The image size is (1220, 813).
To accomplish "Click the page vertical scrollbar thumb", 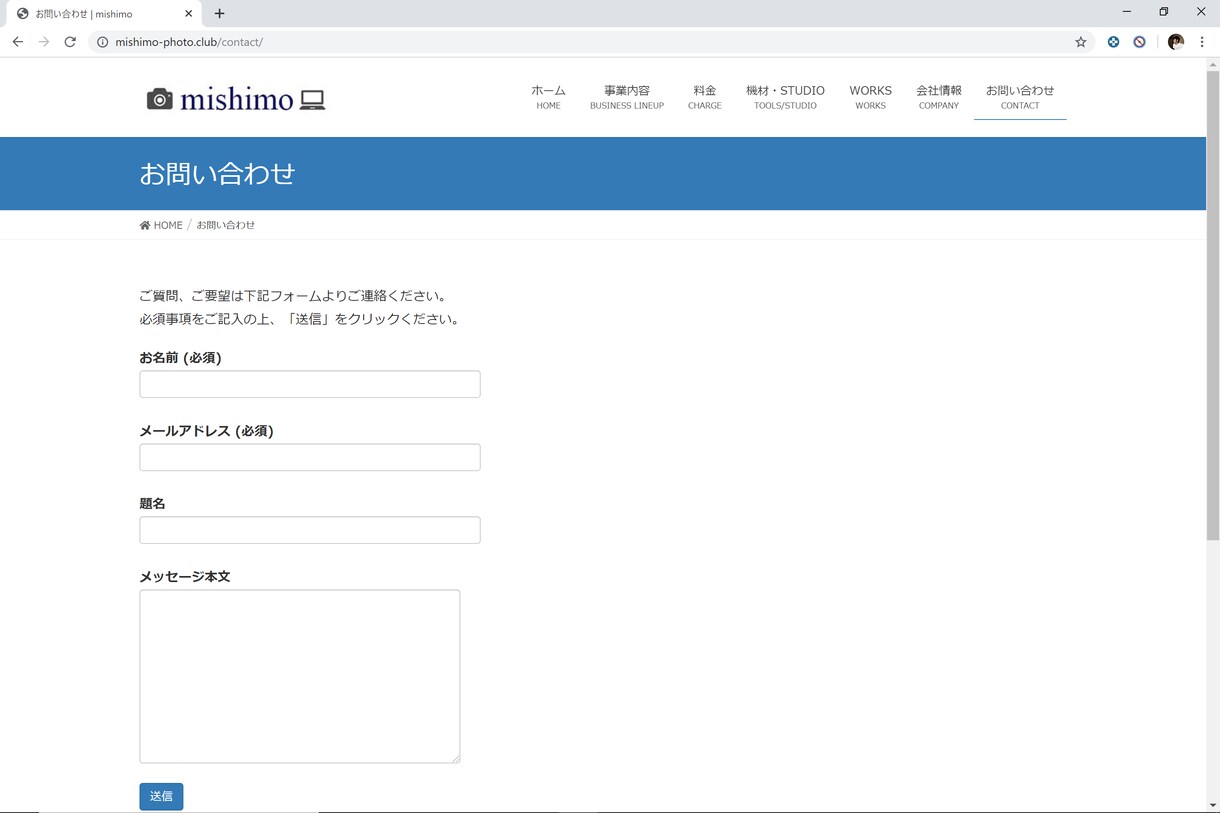I will (1213, 305).
